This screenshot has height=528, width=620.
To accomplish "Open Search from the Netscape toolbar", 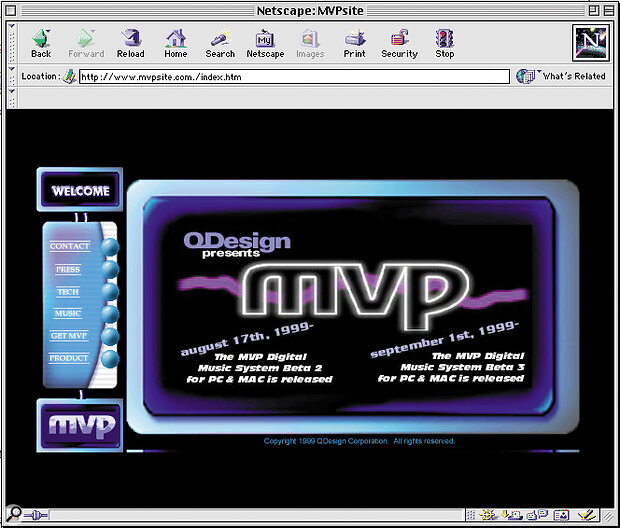I will click(220, 44).
